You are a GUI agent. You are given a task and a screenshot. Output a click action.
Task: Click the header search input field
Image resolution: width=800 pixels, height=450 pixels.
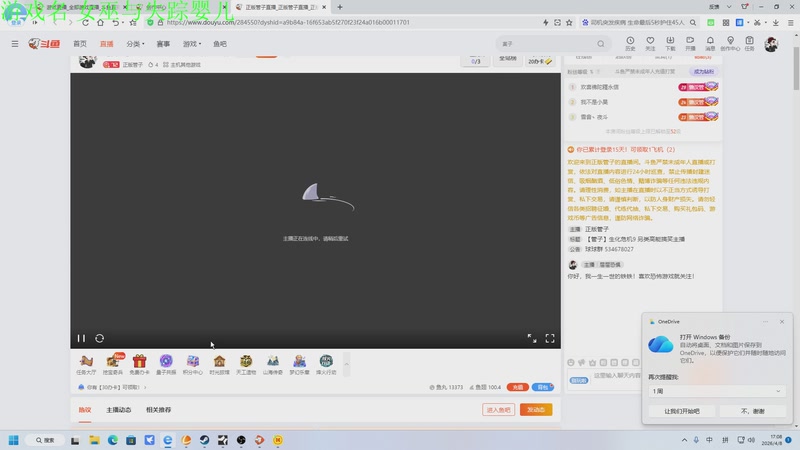pos(546,44)
